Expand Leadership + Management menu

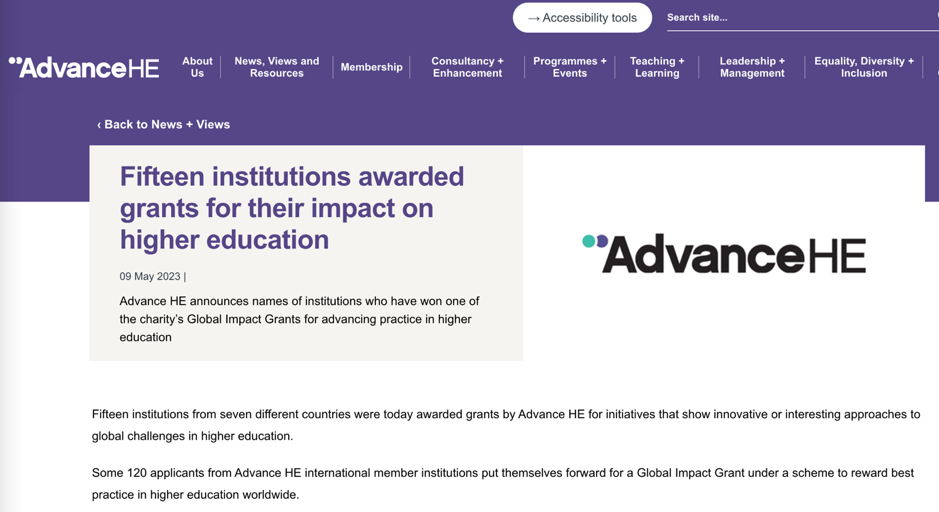click(752, 67)
